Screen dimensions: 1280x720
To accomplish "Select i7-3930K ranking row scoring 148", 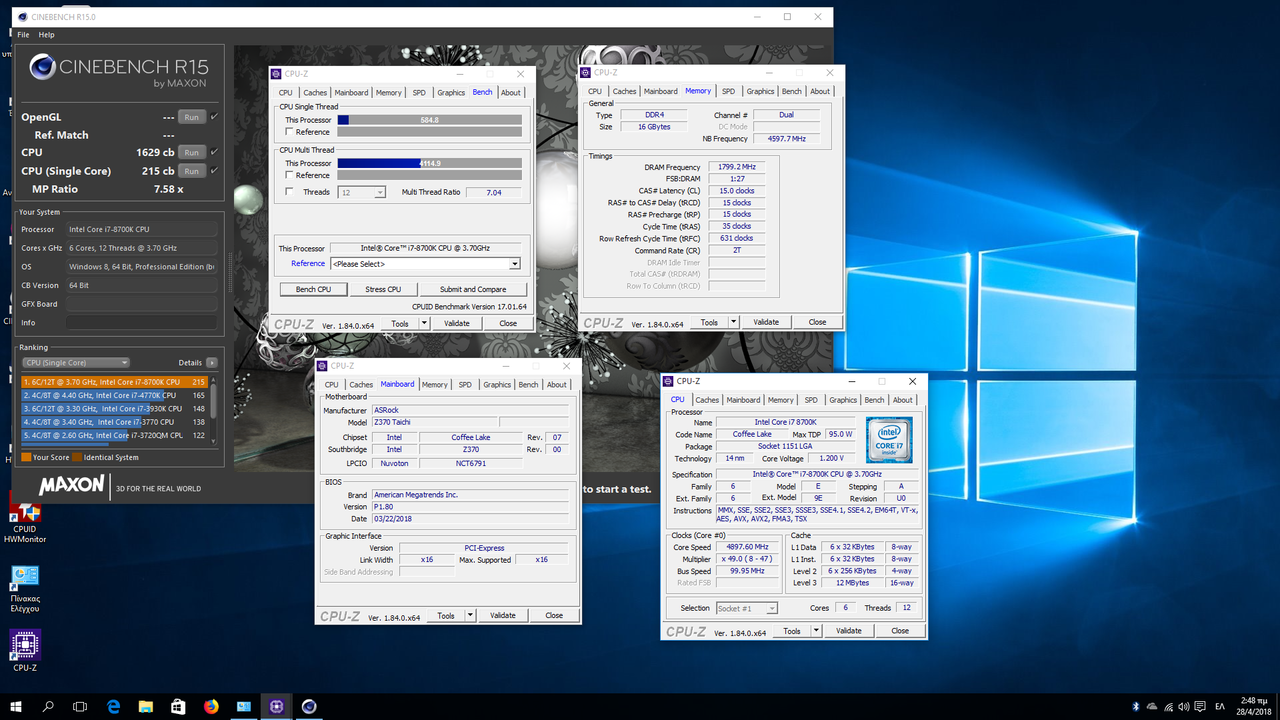I will pos(114,408).
